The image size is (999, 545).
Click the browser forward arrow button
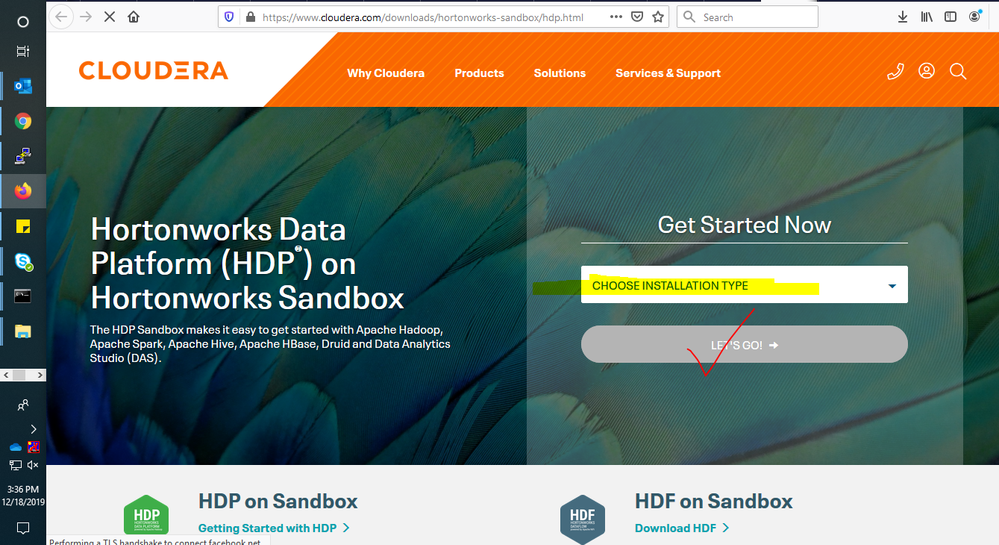click(85, 17)
